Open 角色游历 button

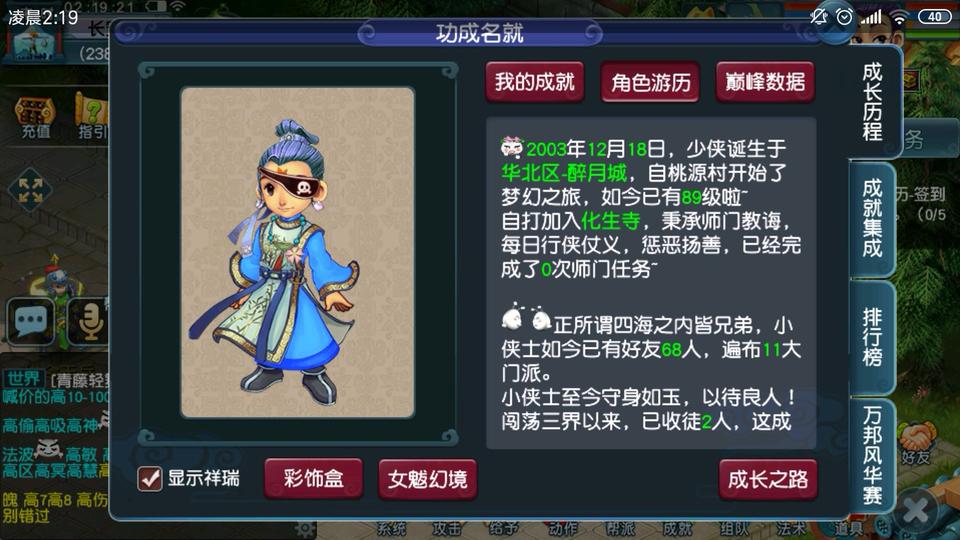650,82
